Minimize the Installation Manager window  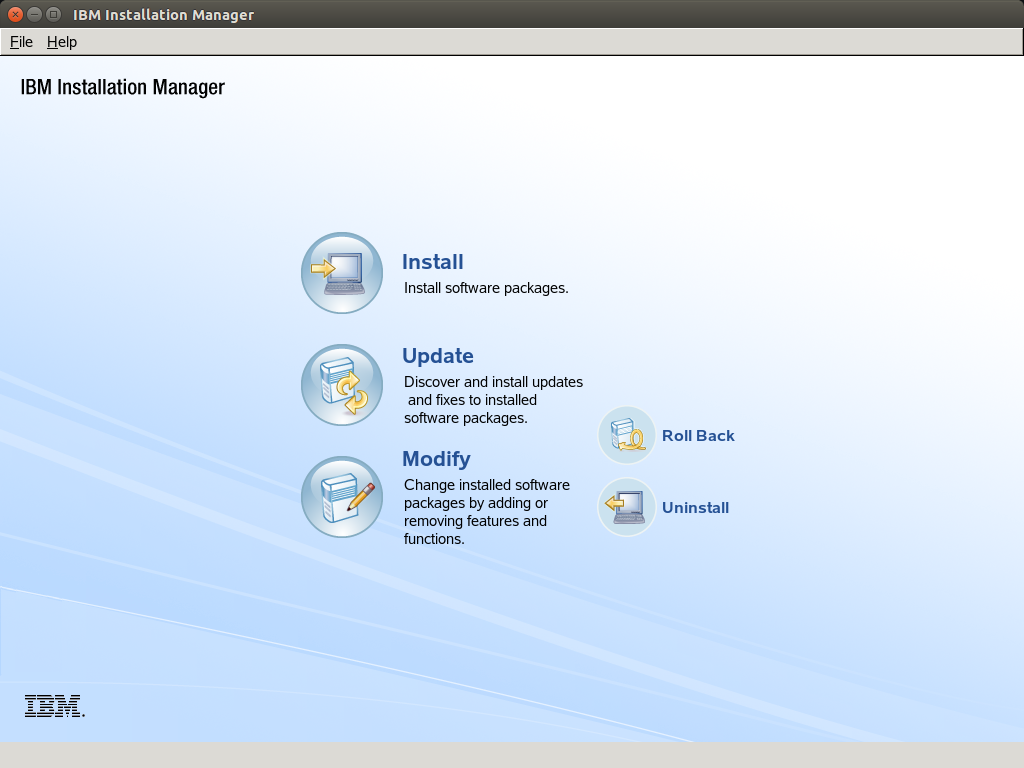pos(35,14)
